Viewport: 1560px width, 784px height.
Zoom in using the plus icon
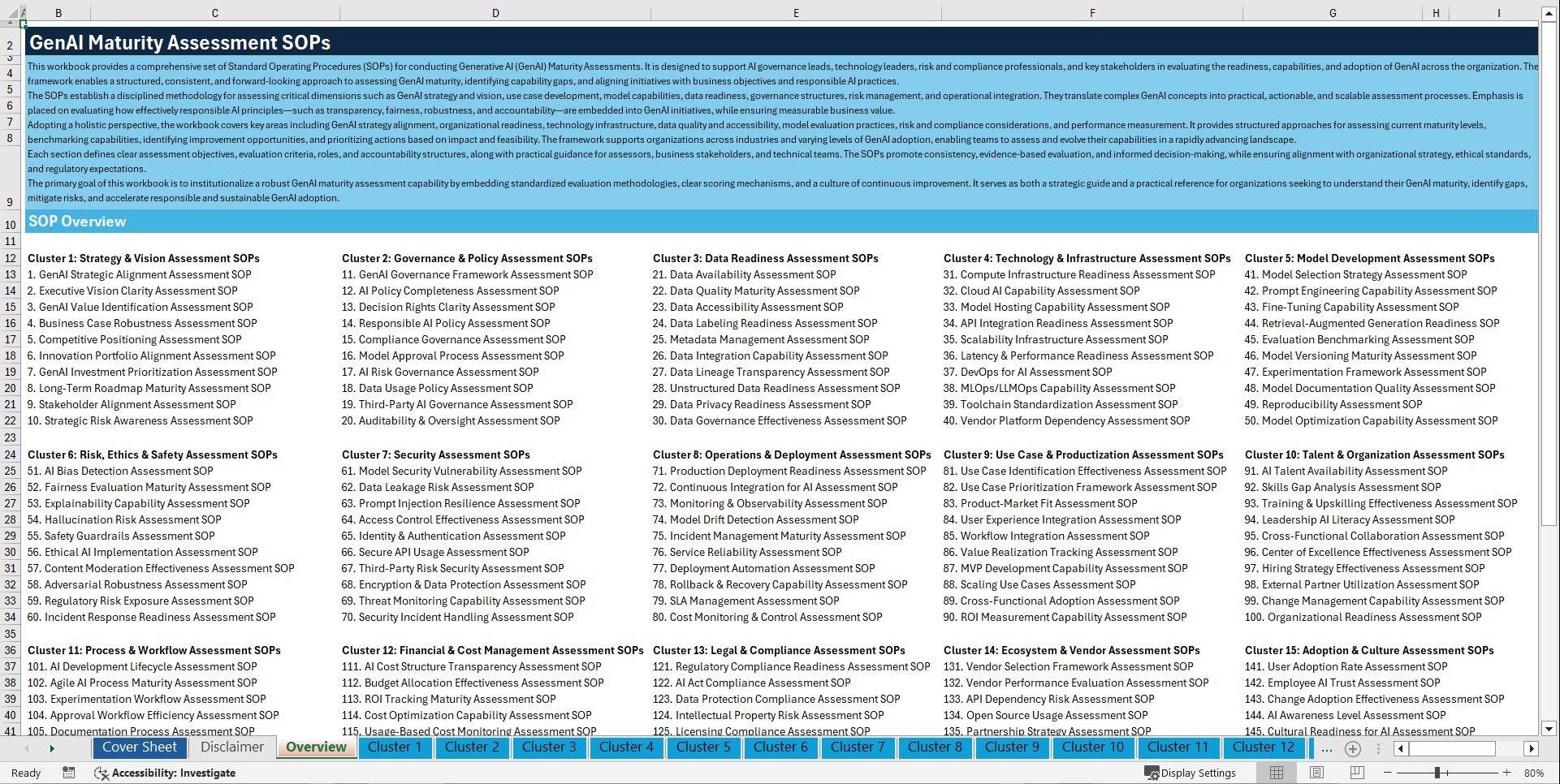pos(1507,773)
